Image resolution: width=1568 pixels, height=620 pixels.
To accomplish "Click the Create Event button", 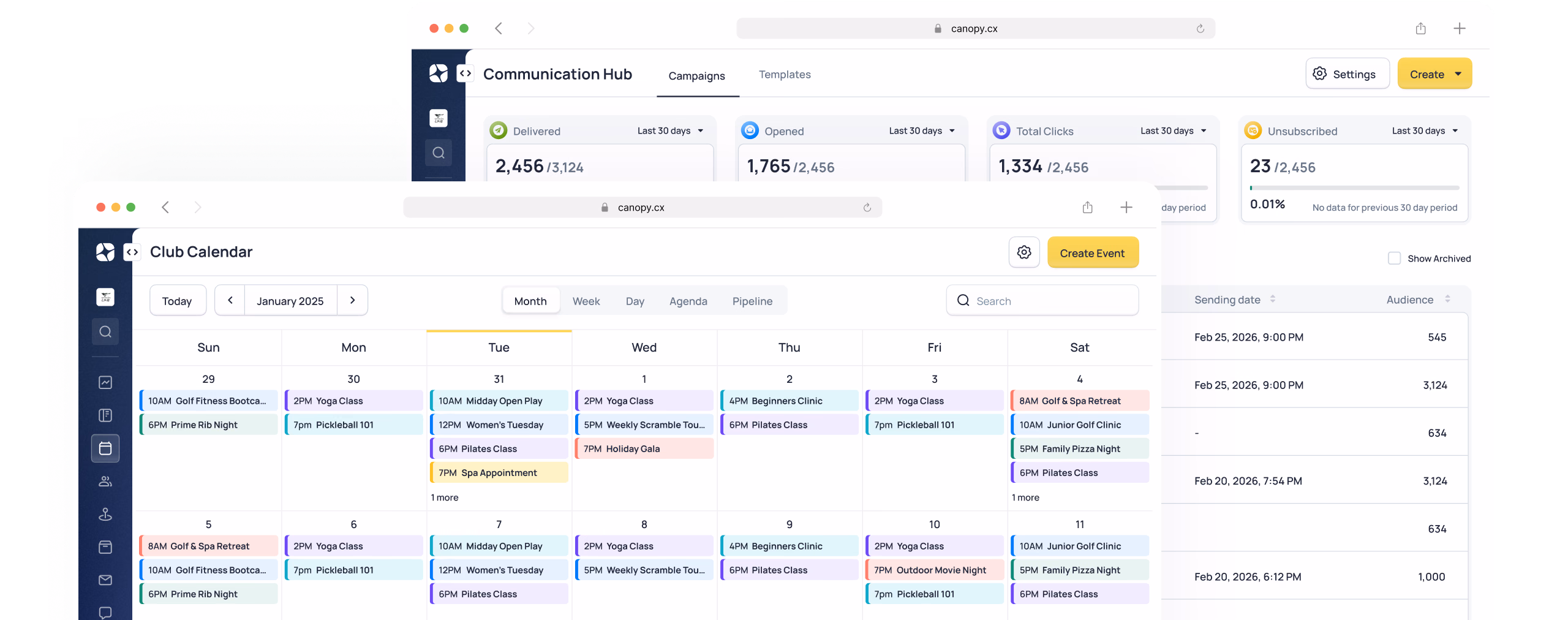I will tap(1093, 252).
